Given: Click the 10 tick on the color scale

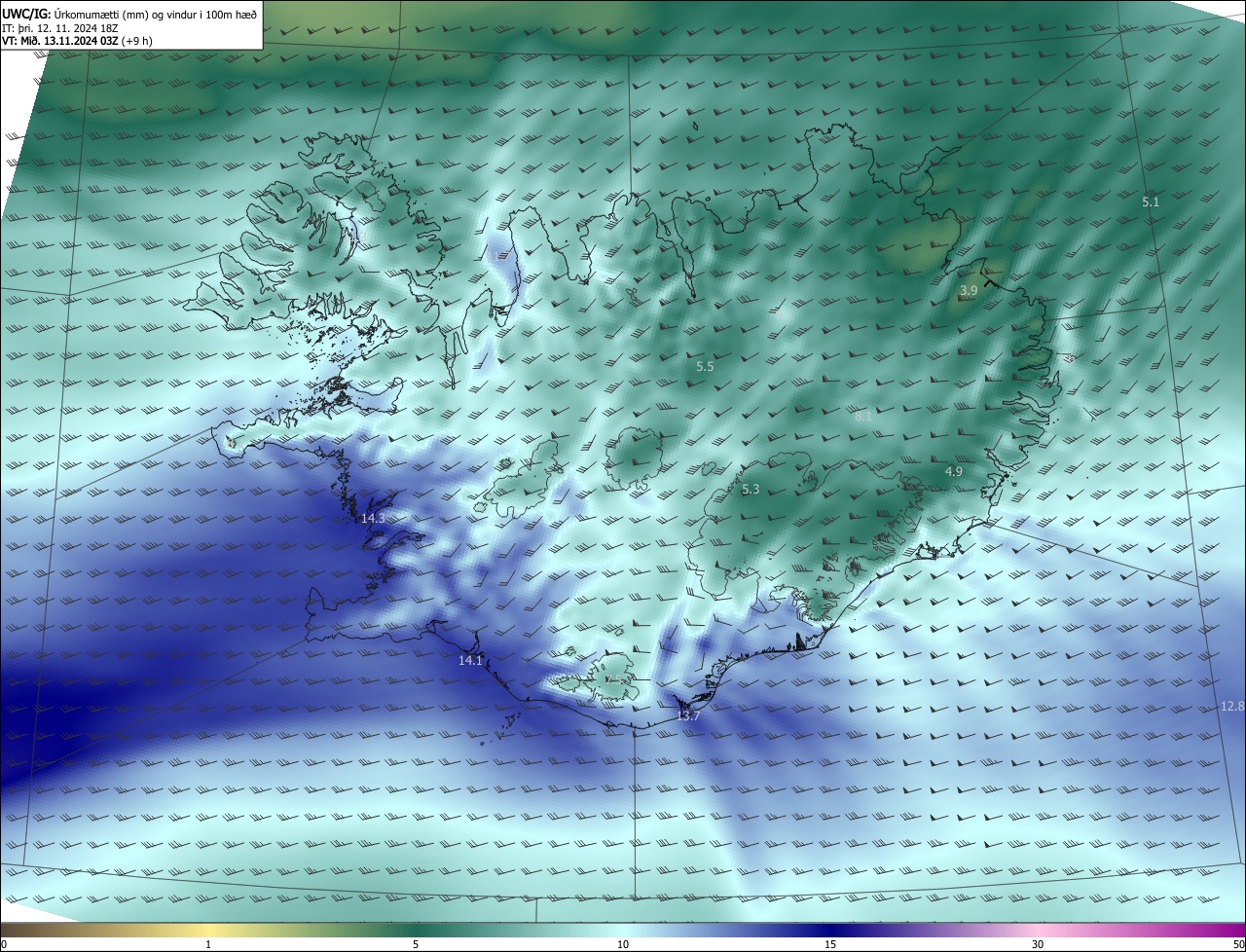Looking at the screenshot, I should tap(623, 944).
